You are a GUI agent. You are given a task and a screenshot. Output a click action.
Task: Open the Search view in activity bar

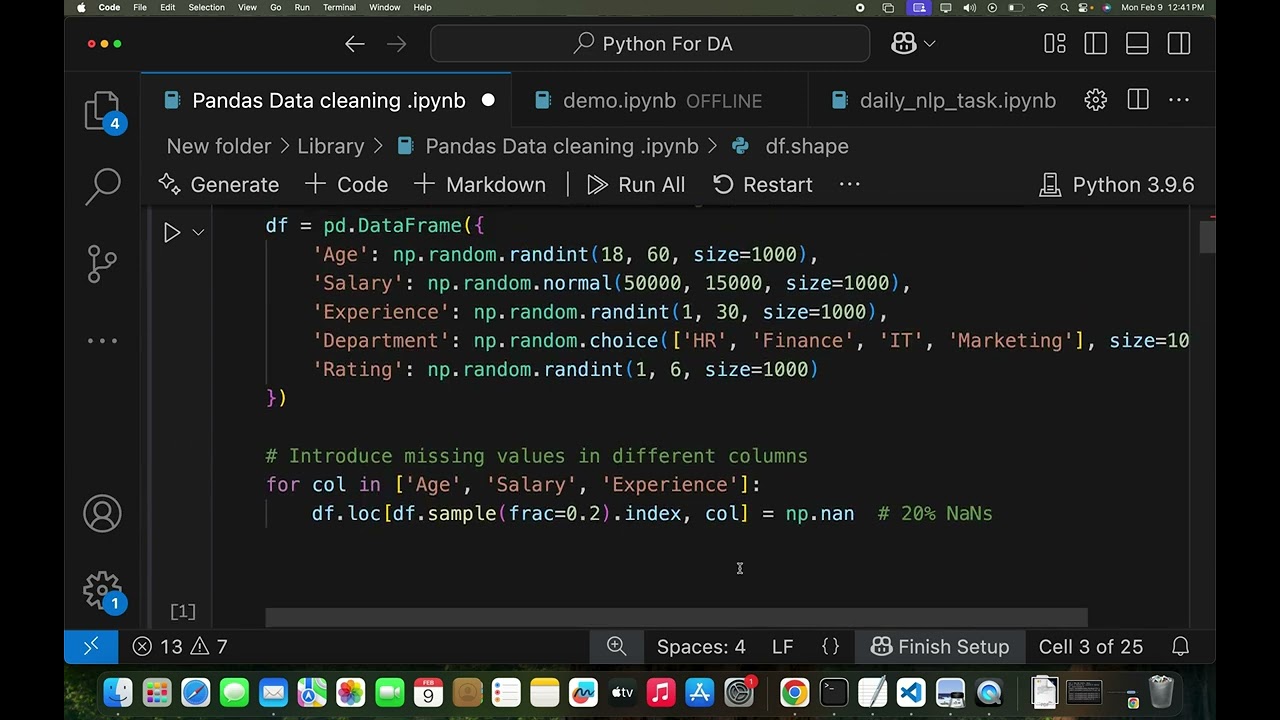(102, 186)
